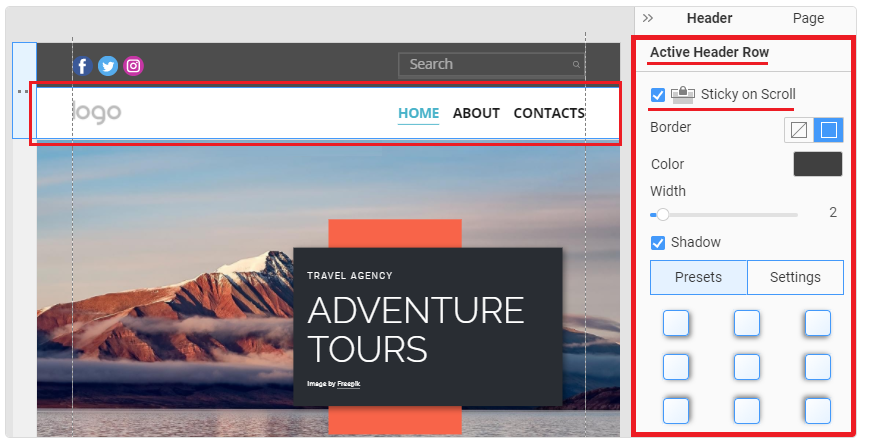Open the Facebook social icon
This screenshot has width=869, height=448.
point(83,67)
